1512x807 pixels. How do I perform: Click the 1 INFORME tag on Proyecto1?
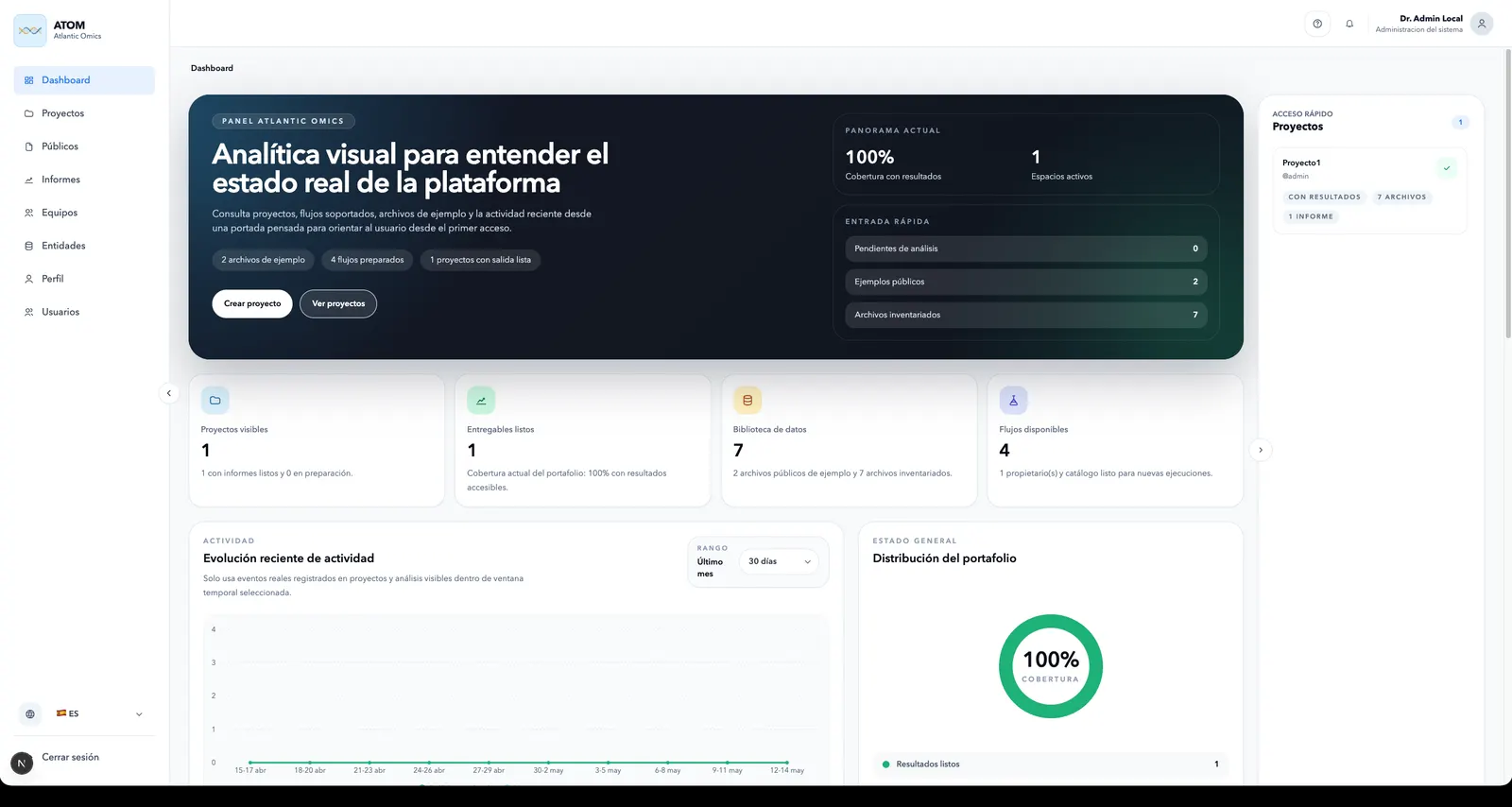pos(1311,216)
